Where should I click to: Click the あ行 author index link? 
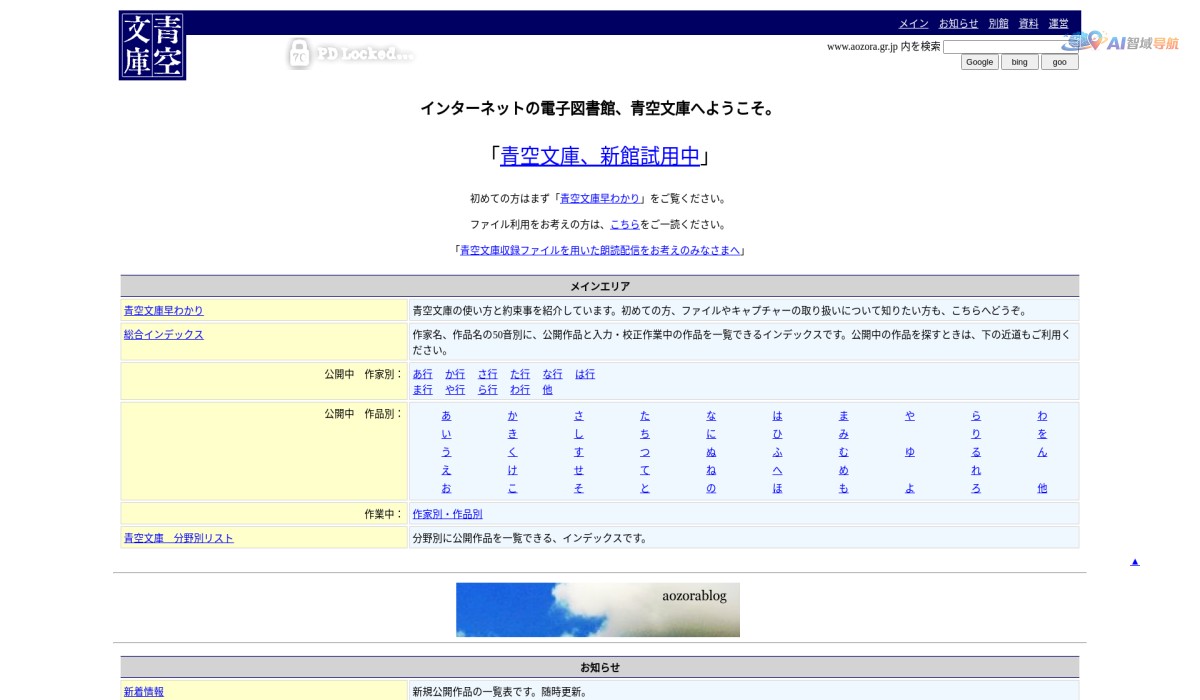[422, 373]
